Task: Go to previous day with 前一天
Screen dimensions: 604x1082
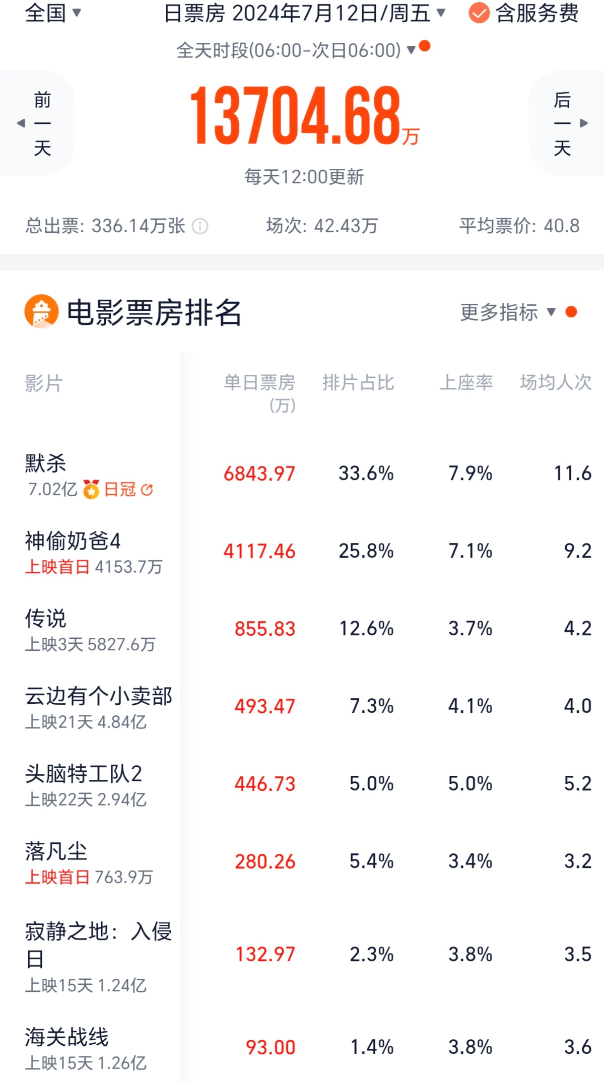Action: click(42, 123)
